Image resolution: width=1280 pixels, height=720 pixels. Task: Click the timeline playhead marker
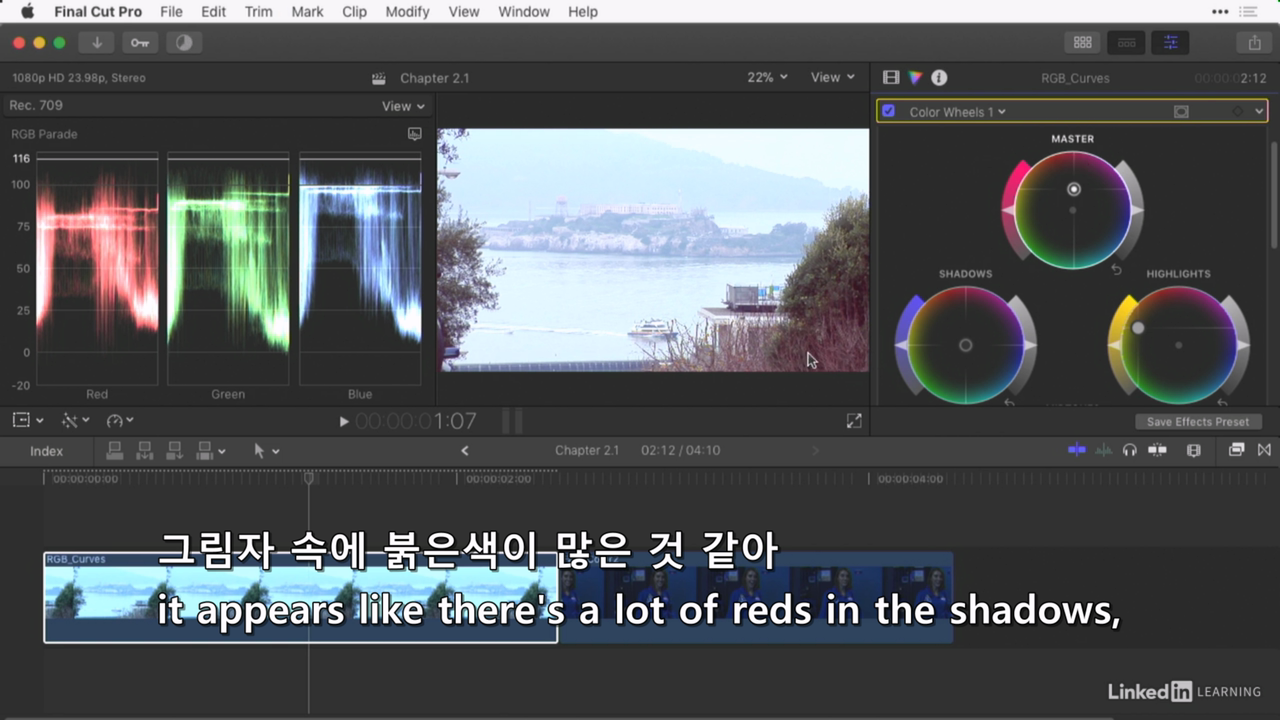point(309,478)
